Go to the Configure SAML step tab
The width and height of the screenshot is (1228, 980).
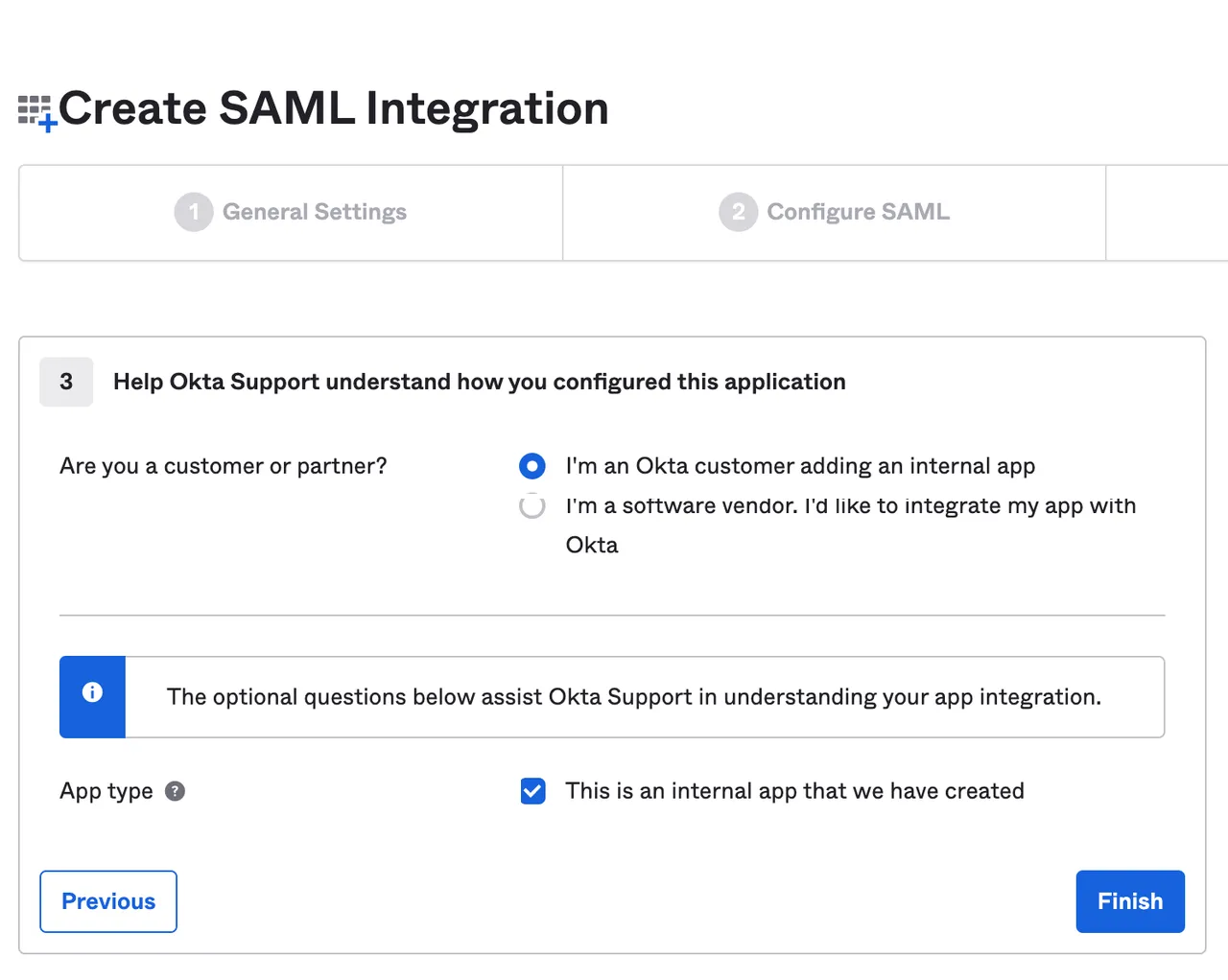(835, 213)
